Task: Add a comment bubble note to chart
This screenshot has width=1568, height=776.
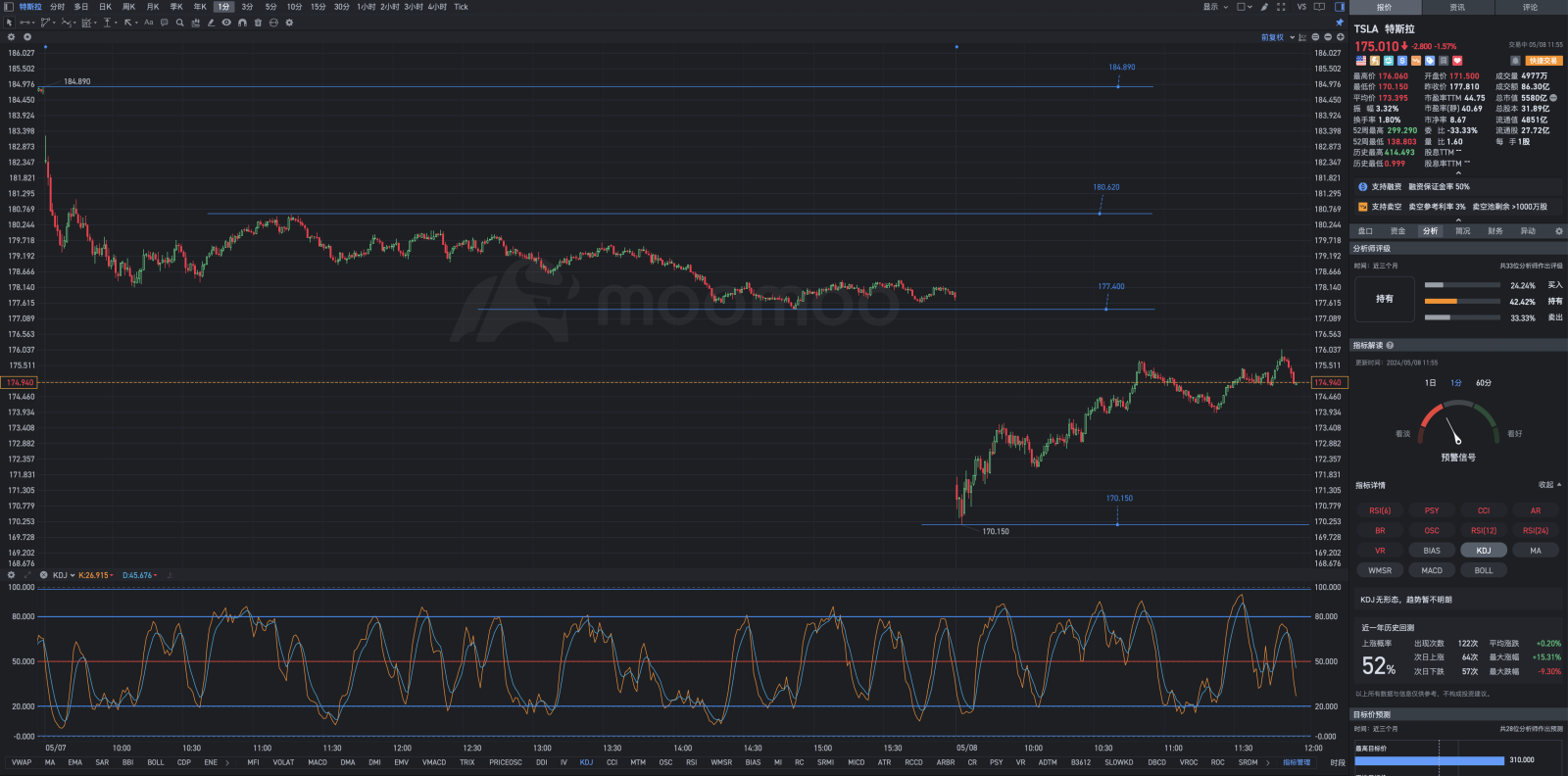Action: tap(165, 23)
